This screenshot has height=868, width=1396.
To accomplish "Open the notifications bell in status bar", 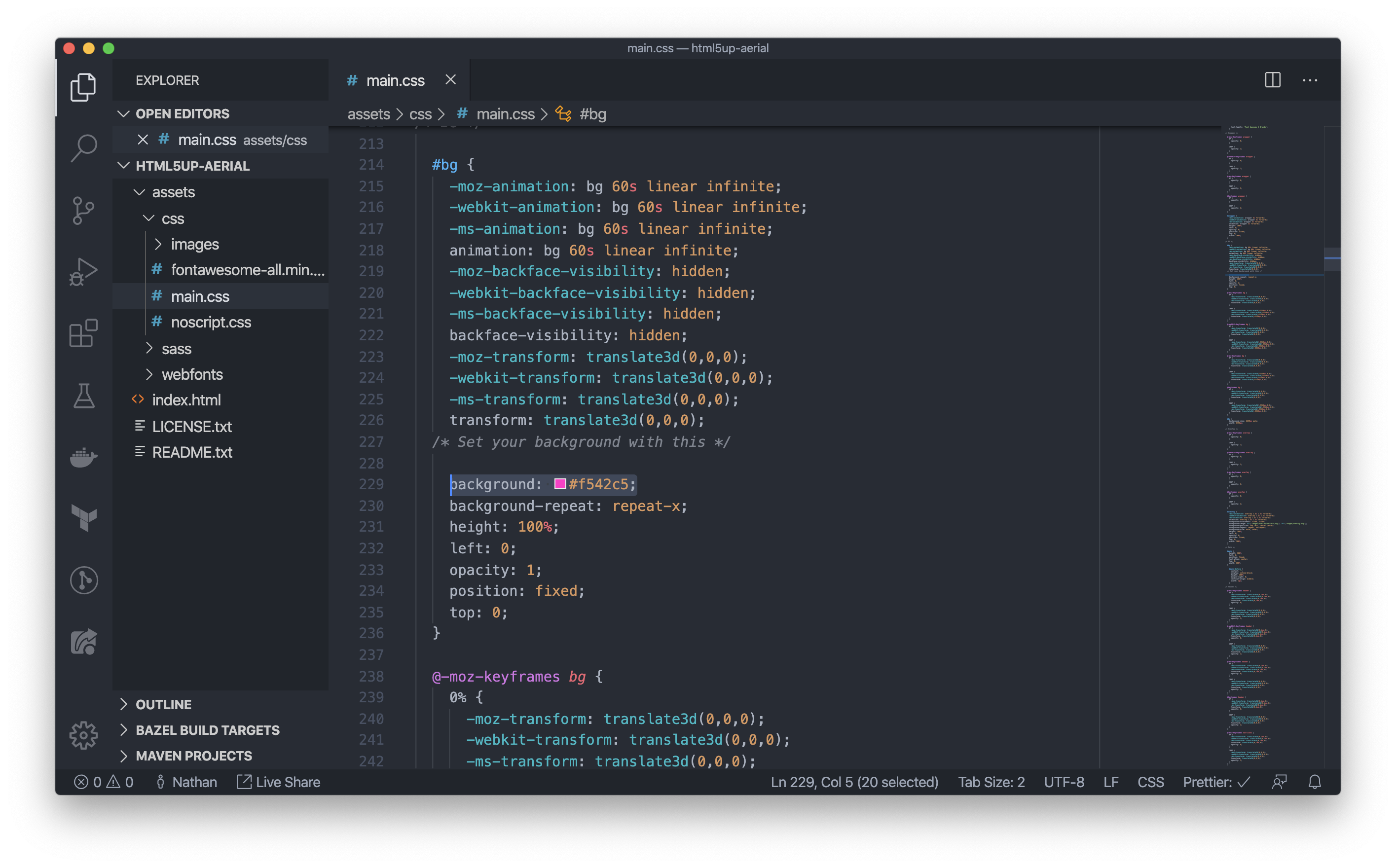I will [x=1315, y=782].
